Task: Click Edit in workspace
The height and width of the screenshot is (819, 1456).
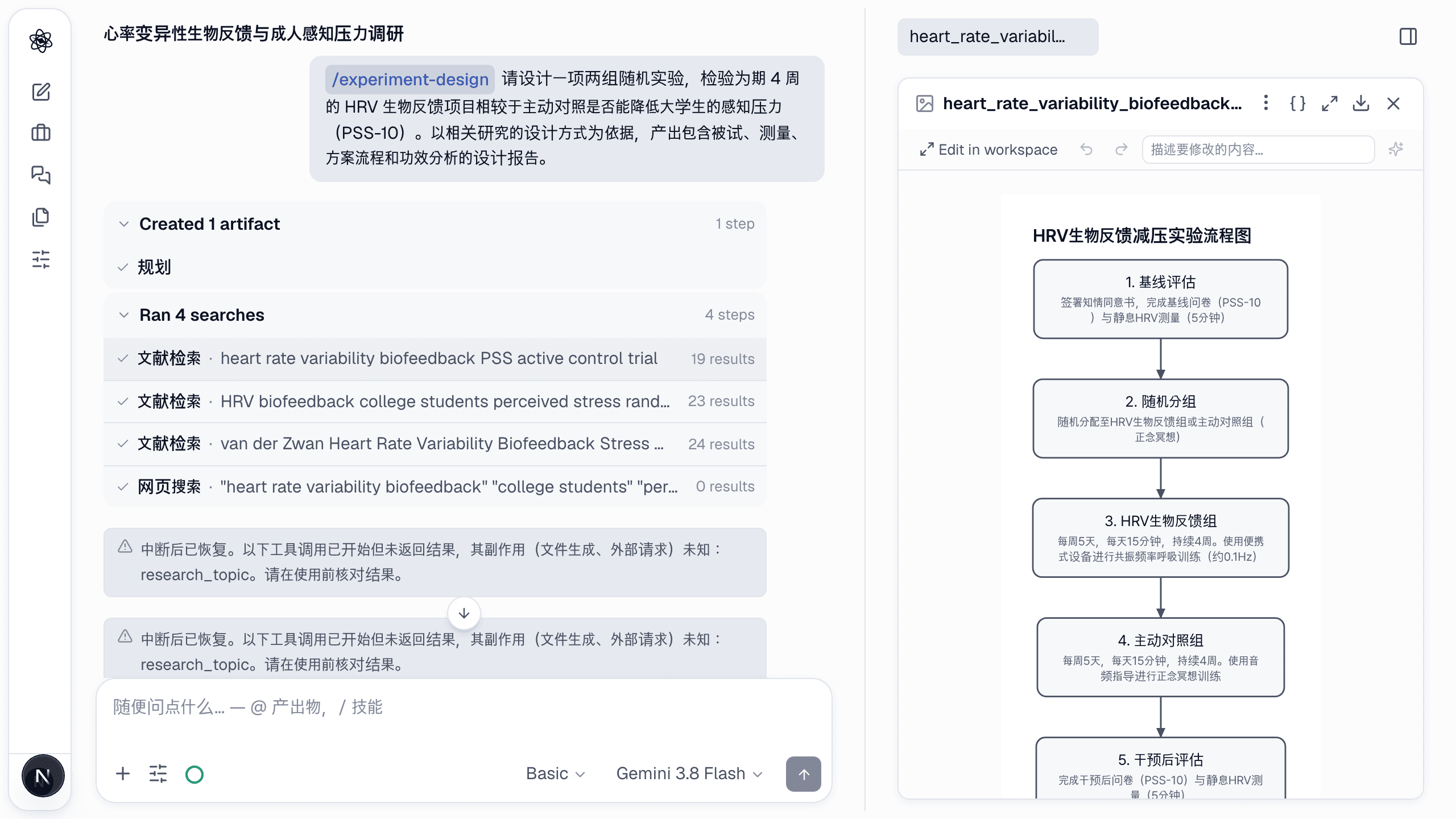Action: [x=988, y=150]
